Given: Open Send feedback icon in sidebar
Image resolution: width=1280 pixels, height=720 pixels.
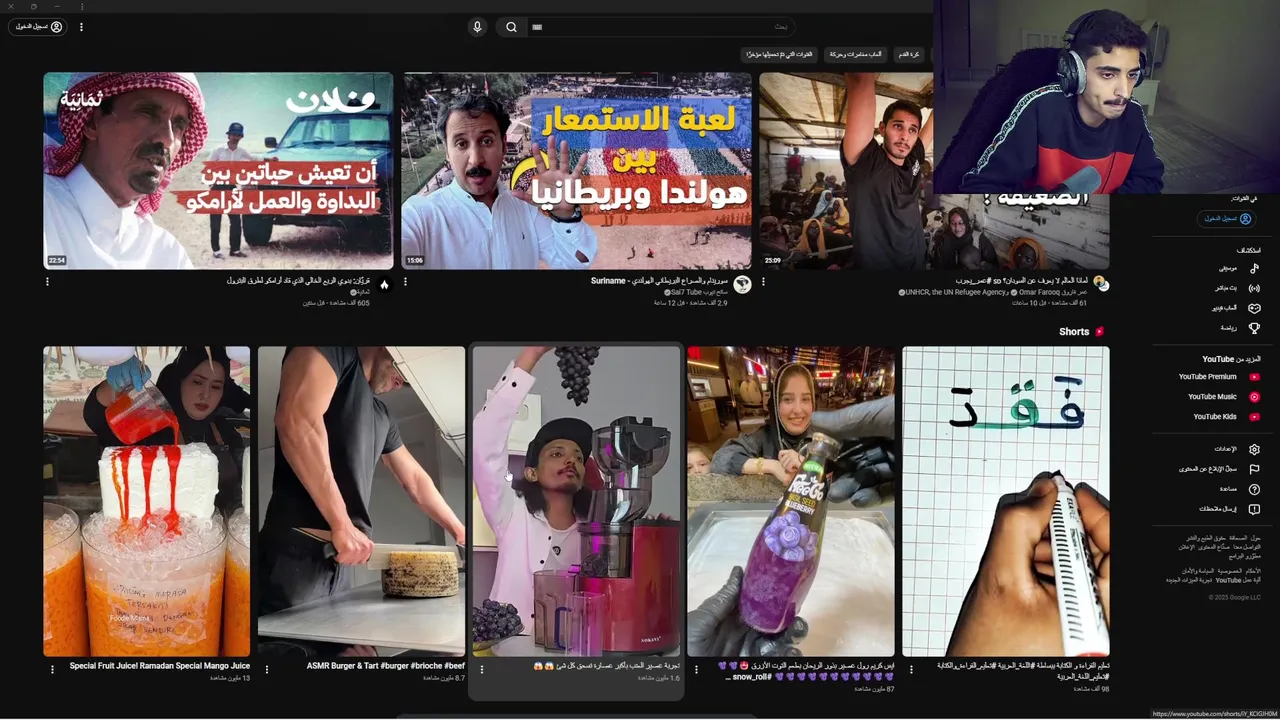Looking at the screenshot, I should [x=1254, y=509].
